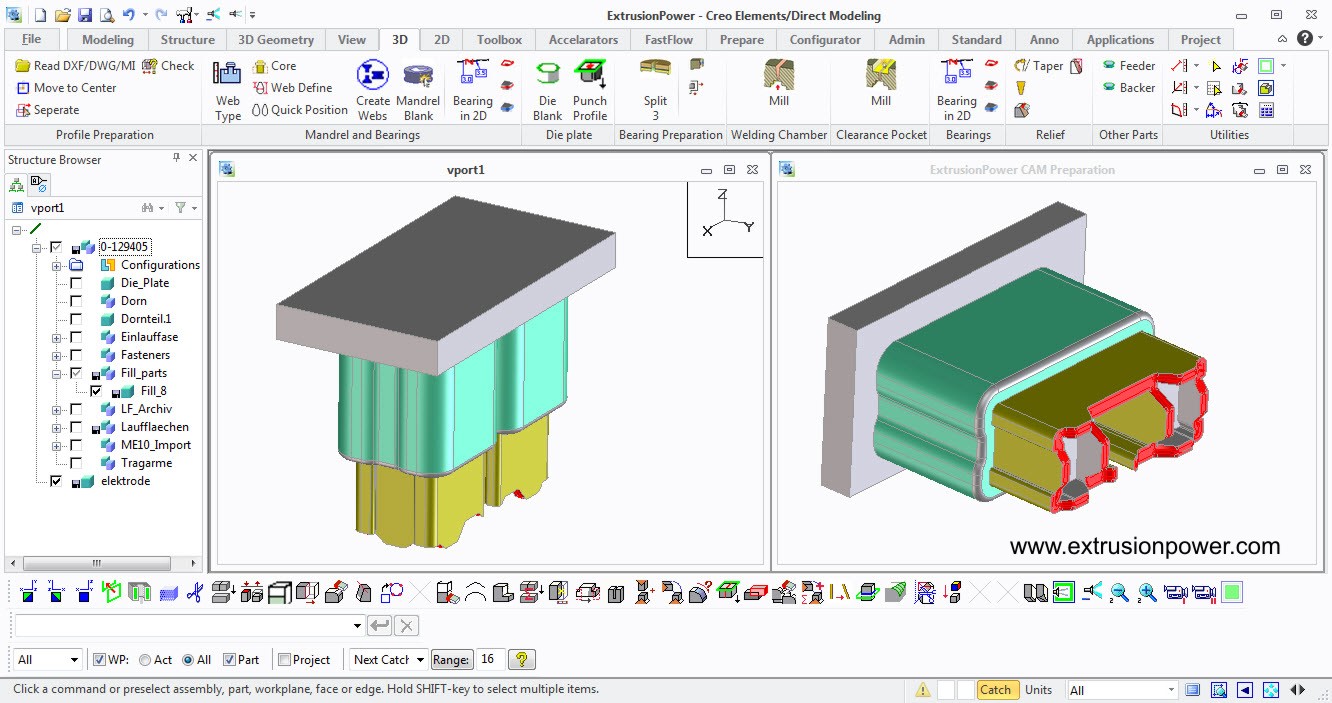Viewport: 1332px width, 703px height.
Task: Click the green square icon at bottom toolbar end
Action: pyautogui.click(x=1232, y=593)
